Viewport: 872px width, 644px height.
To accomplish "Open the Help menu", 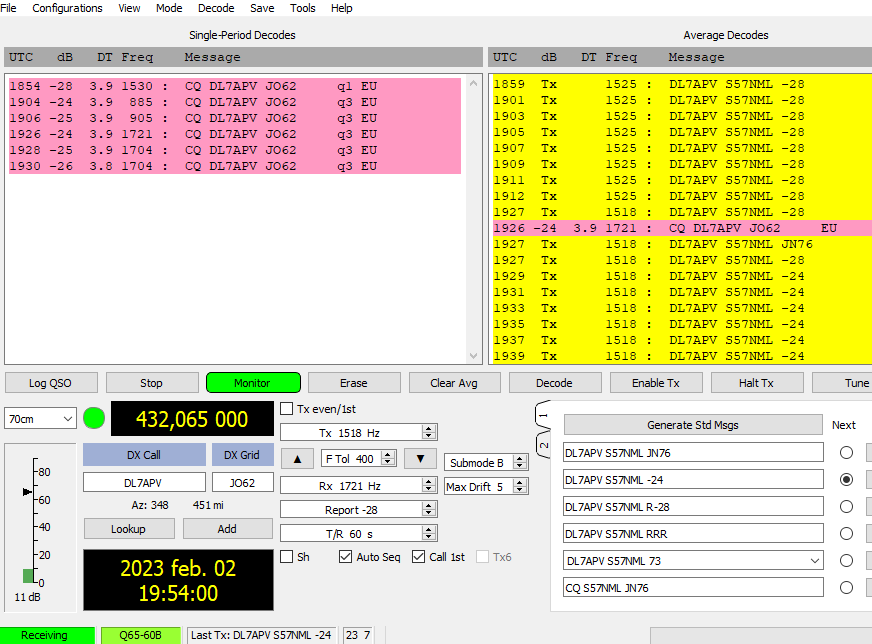I will coord(341,8).
